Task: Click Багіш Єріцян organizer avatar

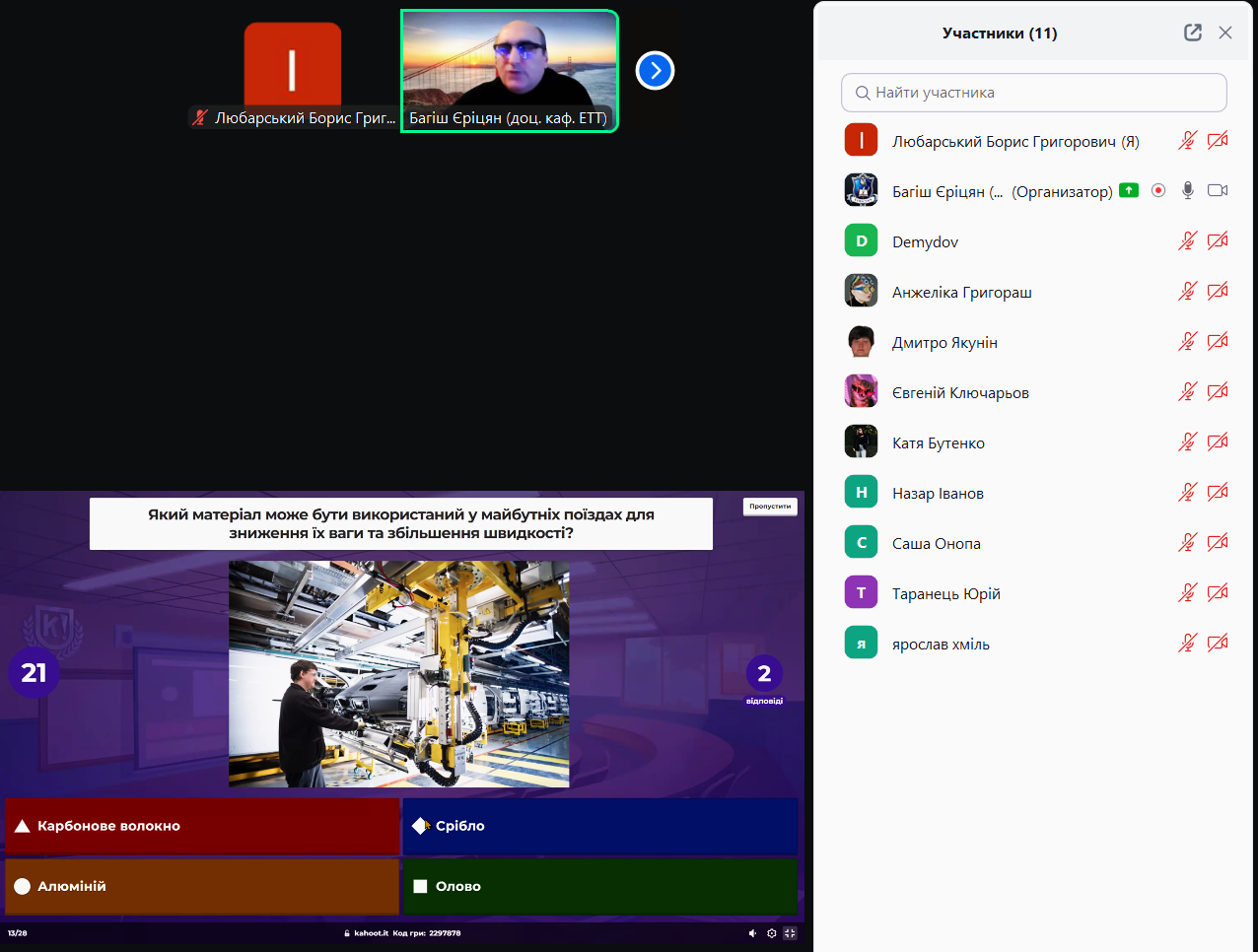Action: [862, 190]
